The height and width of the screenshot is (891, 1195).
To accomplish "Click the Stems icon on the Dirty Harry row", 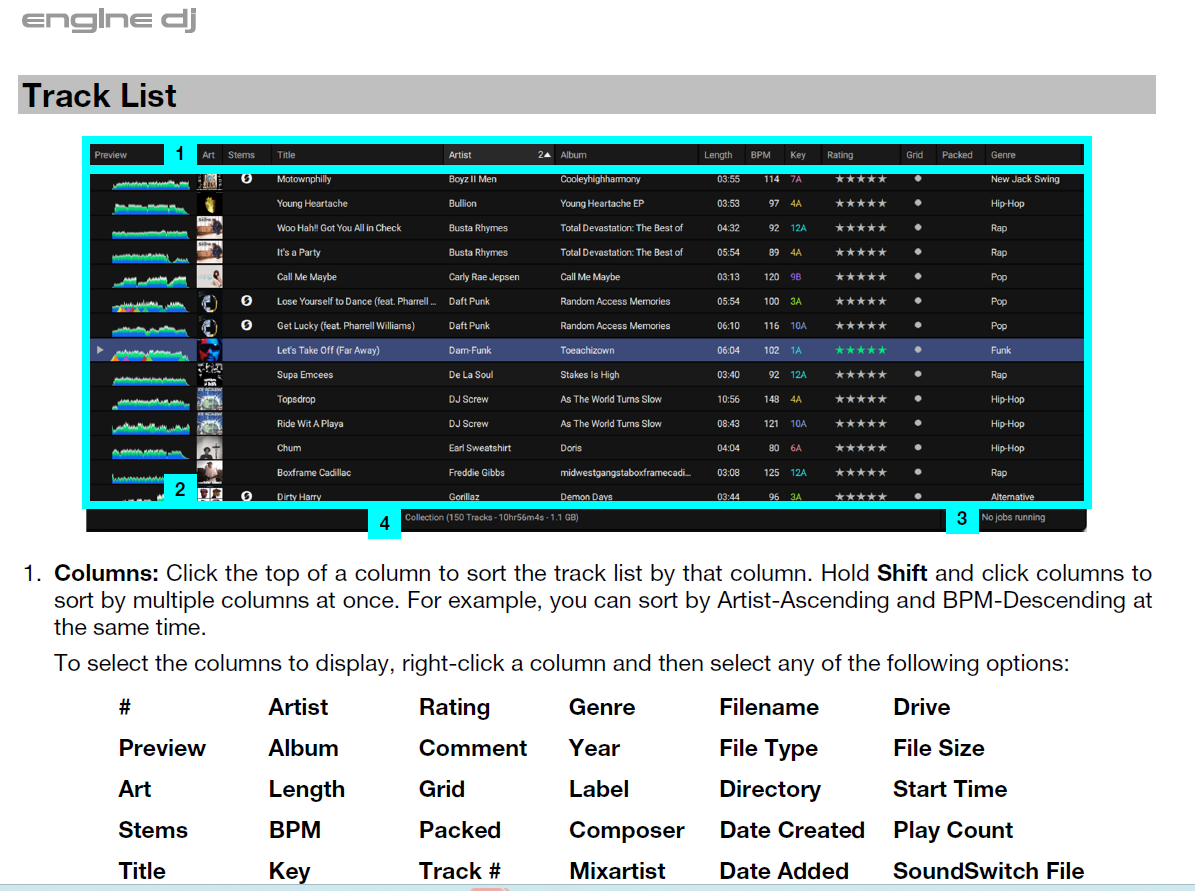I will click(246, 496).
